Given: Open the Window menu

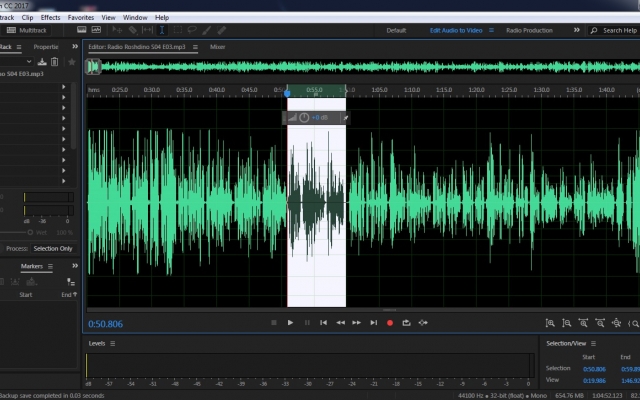Looking at the screenshot, I should 135,18.
